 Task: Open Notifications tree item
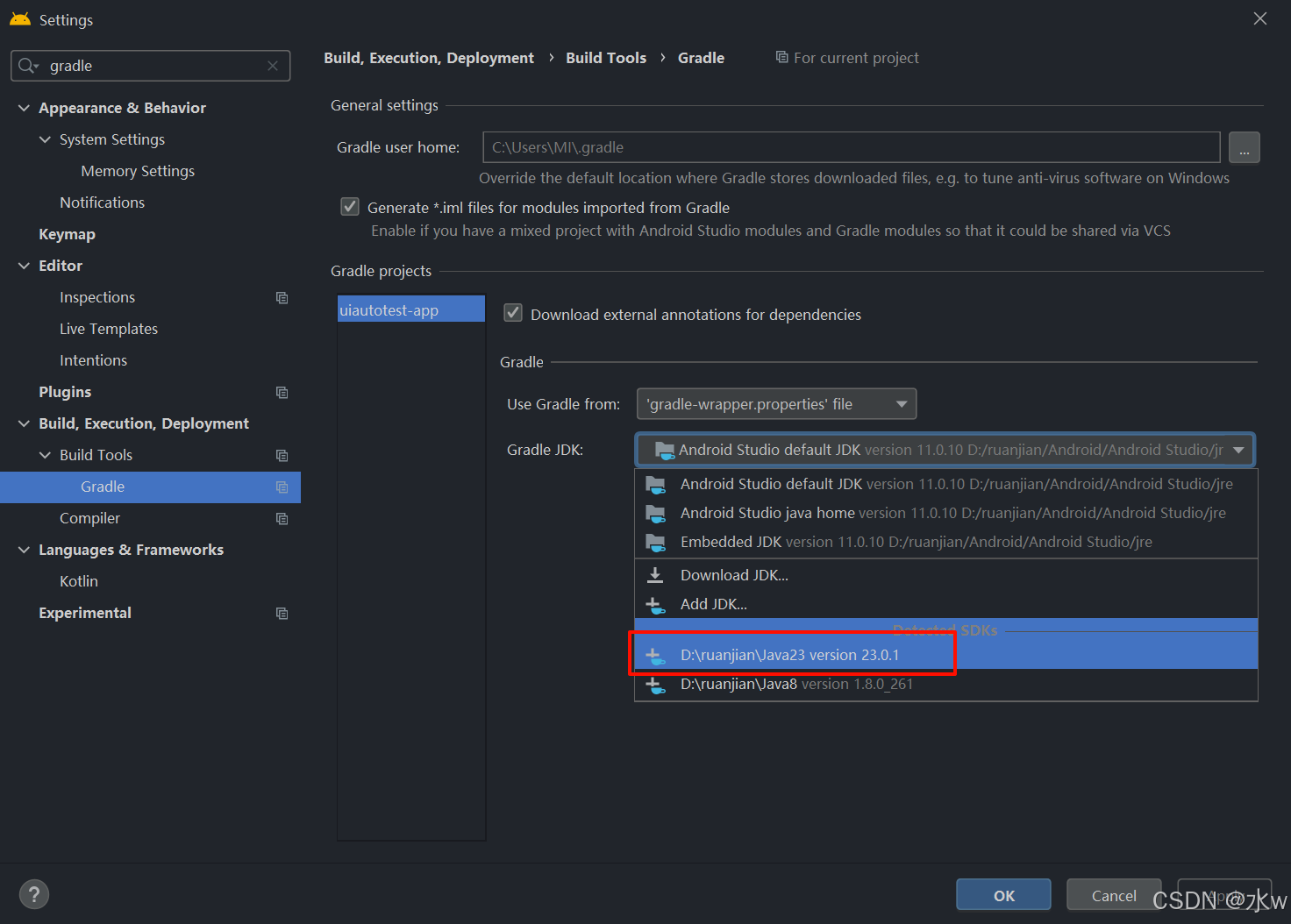102,203
